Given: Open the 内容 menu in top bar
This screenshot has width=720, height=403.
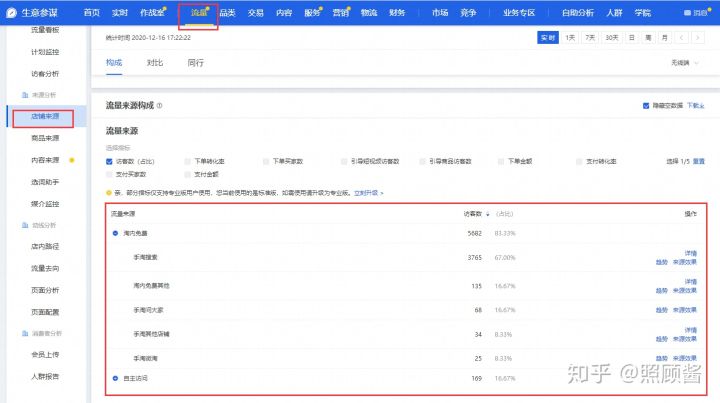Looking at the screenshot, I should point(284,13).
